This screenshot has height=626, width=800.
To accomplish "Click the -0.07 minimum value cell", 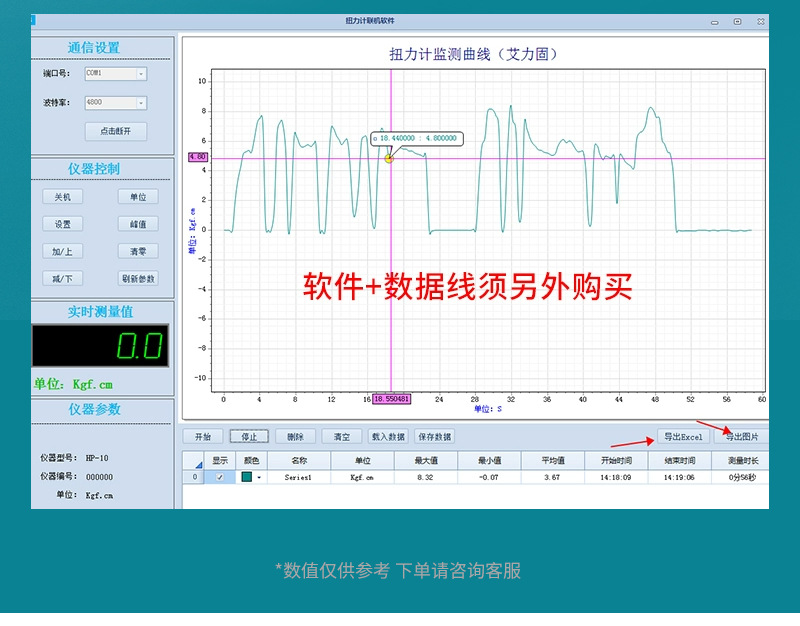I will click(x=489, y=478).
